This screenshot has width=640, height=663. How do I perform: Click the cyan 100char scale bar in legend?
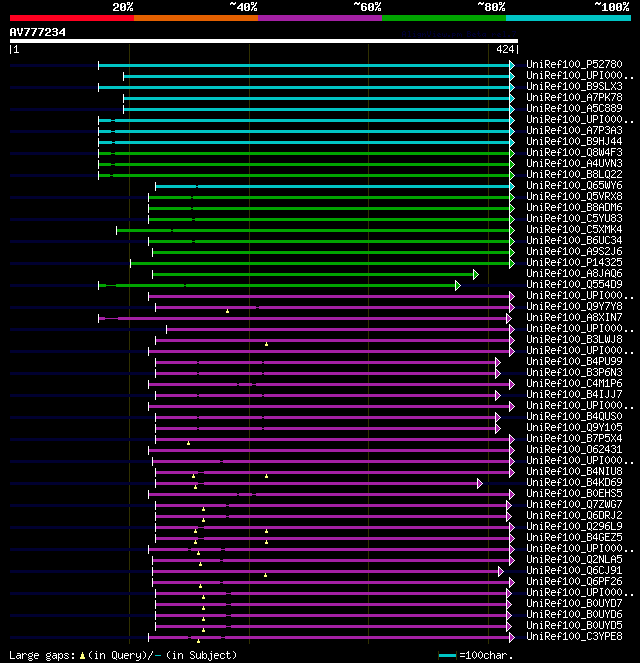click(447, 655)
